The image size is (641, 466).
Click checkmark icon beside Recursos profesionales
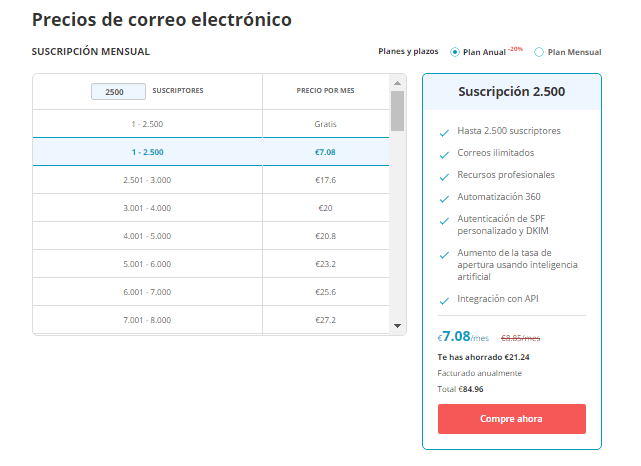coord(444,175)
